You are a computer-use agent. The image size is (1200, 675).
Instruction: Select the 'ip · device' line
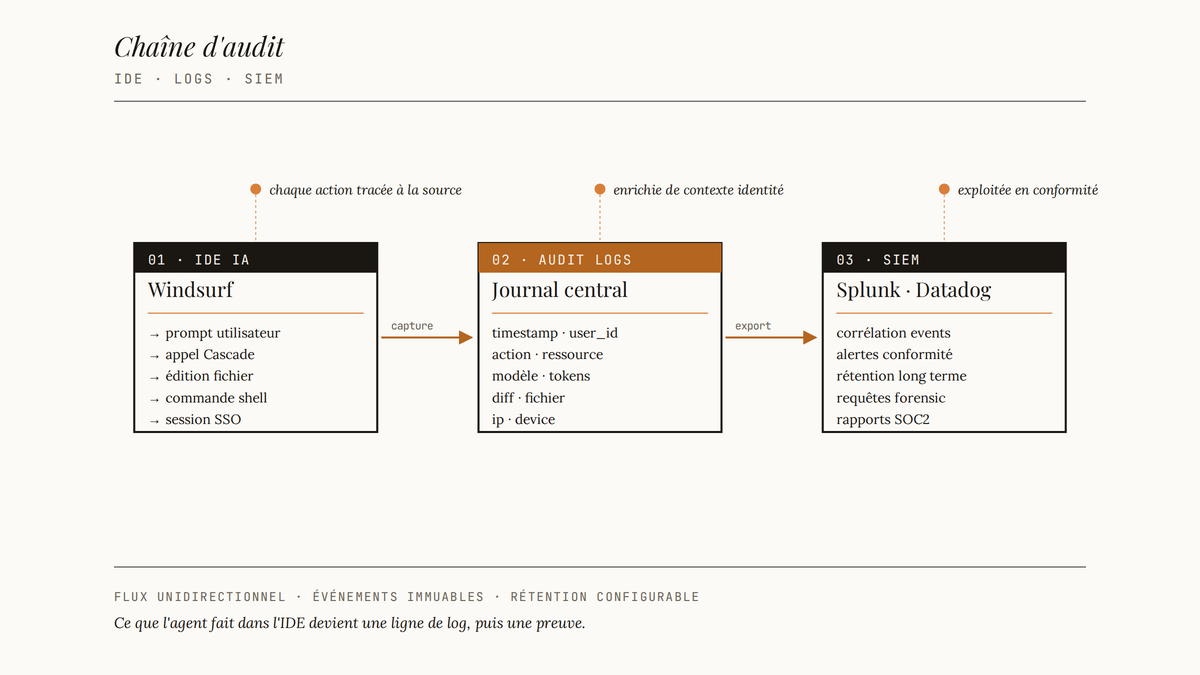523,420
